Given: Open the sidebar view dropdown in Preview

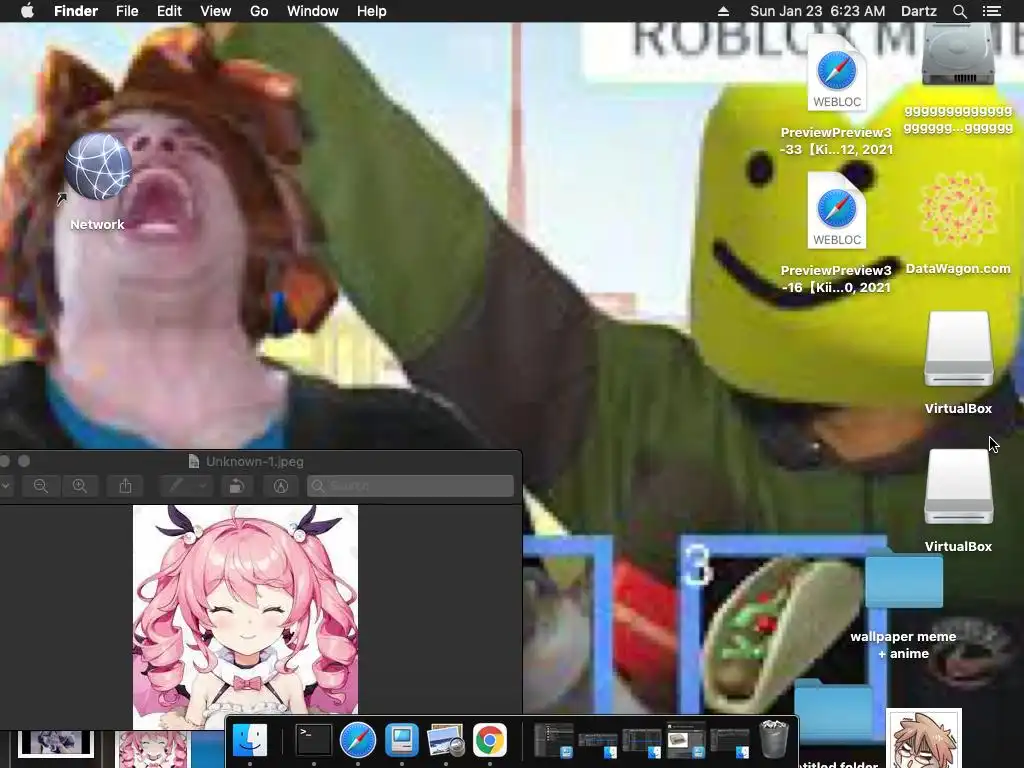Looking at the screenshot, I should pyautogui.click(x=6, y=486).
